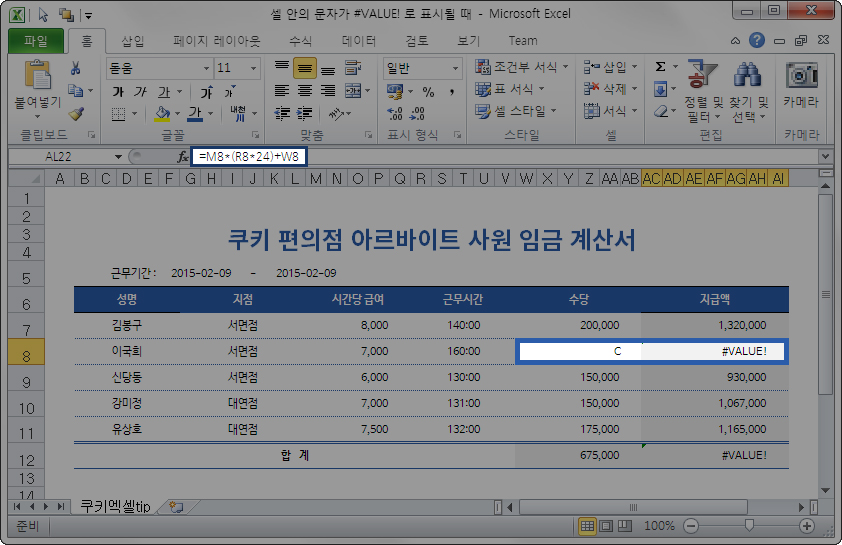This screenshot has width=842, height=545.
Task: Select the 쿠키엑셀tip sheet tab
Action: [115, 506]
